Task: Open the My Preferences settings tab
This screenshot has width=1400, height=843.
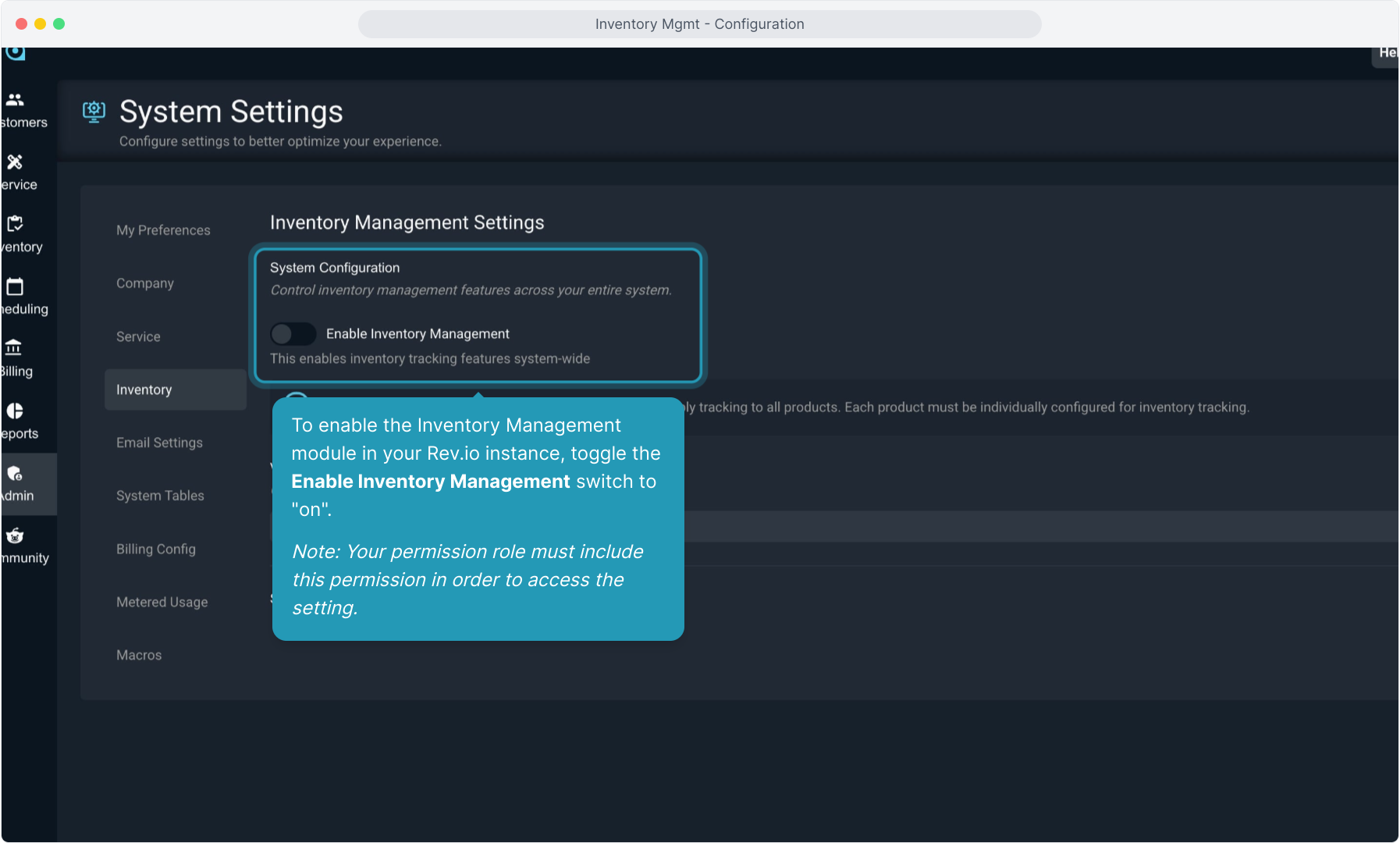Action: tap(163, 230)
